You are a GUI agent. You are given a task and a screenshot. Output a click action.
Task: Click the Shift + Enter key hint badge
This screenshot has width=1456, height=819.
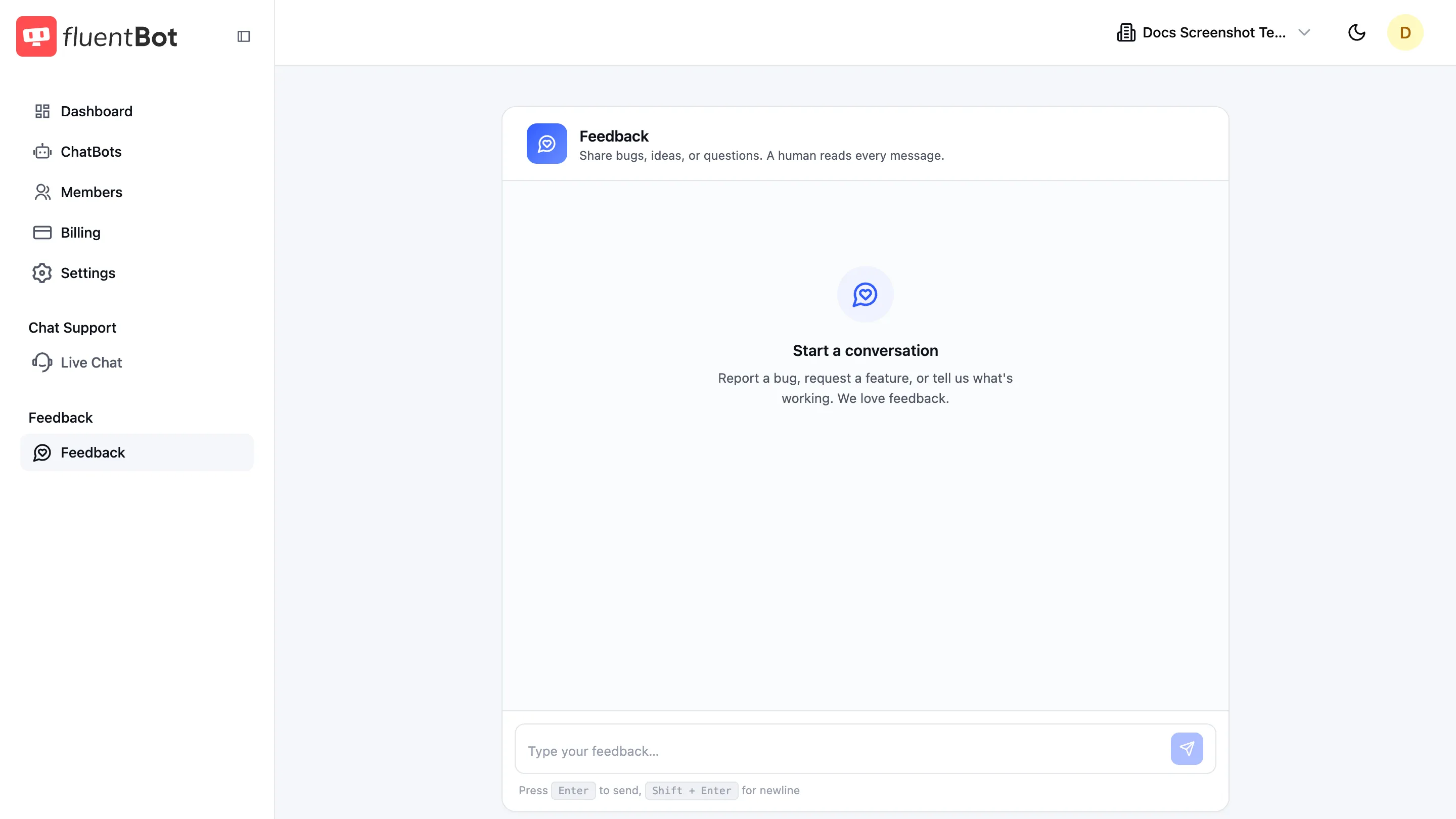(691, 790)
